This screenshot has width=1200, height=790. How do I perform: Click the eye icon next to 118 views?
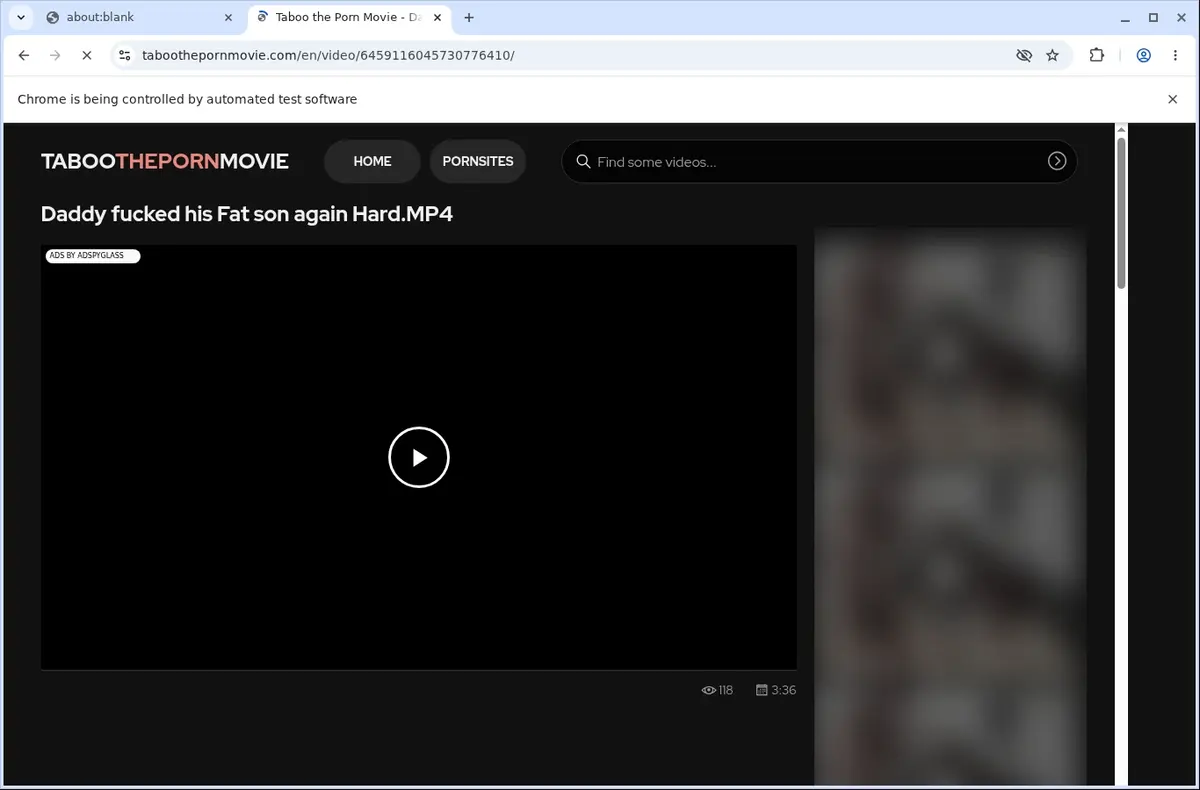click(709, 690)
